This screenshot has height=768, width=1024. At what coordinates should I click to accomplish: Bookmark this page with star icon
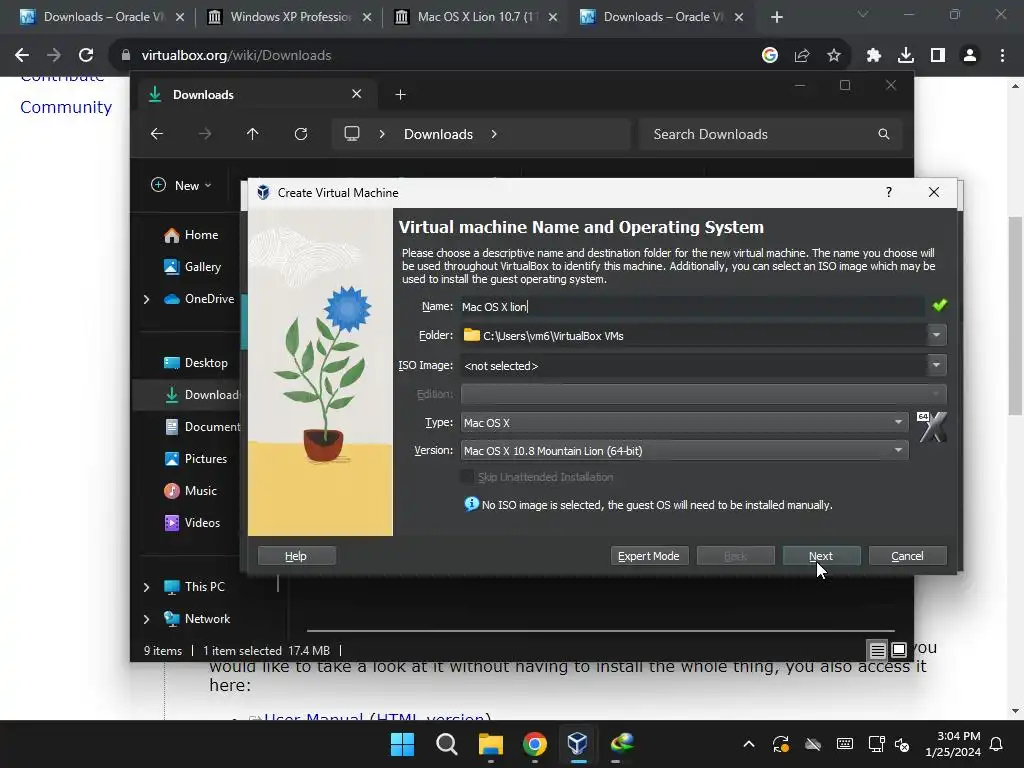coord(834,56)
